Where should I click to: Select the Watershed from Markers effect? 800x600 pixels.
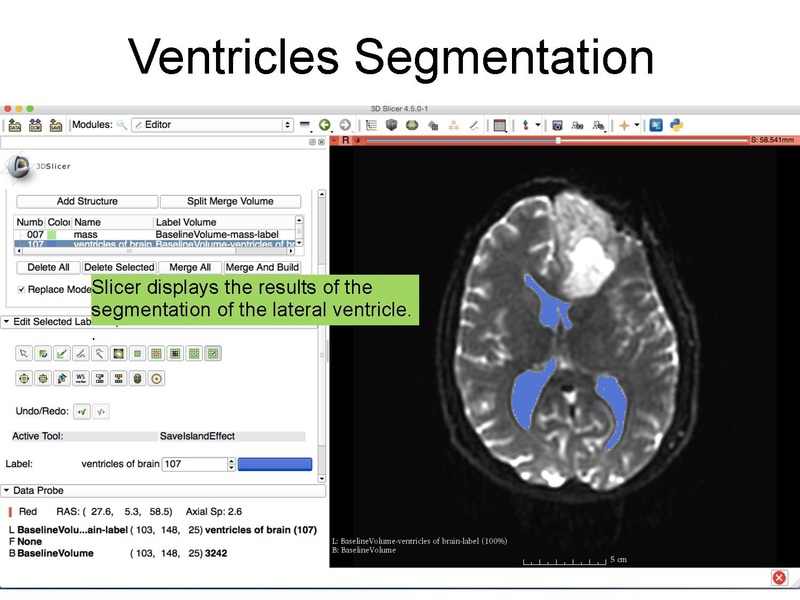click(x=80, y=377)
